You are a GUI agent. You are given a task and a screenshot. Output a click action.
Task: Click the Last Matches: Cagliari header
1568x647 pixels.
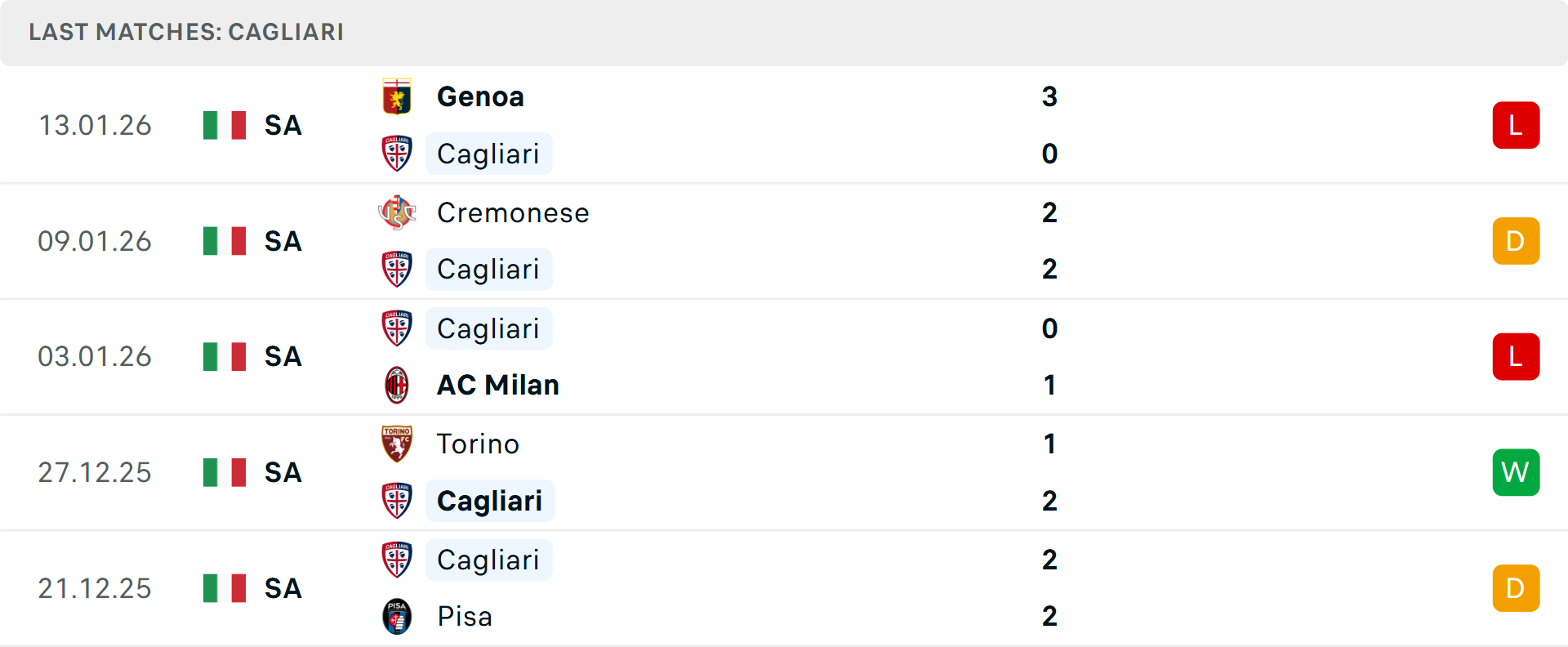pyautogui.click(x=186, y=32)
